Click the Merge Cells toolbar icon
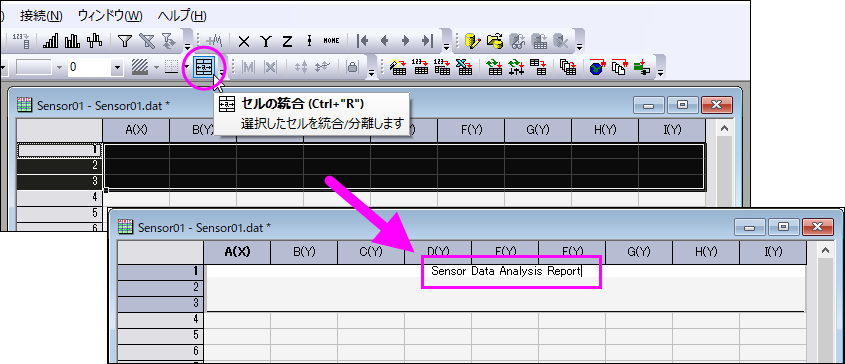845x364 pixels. [204, 67]
